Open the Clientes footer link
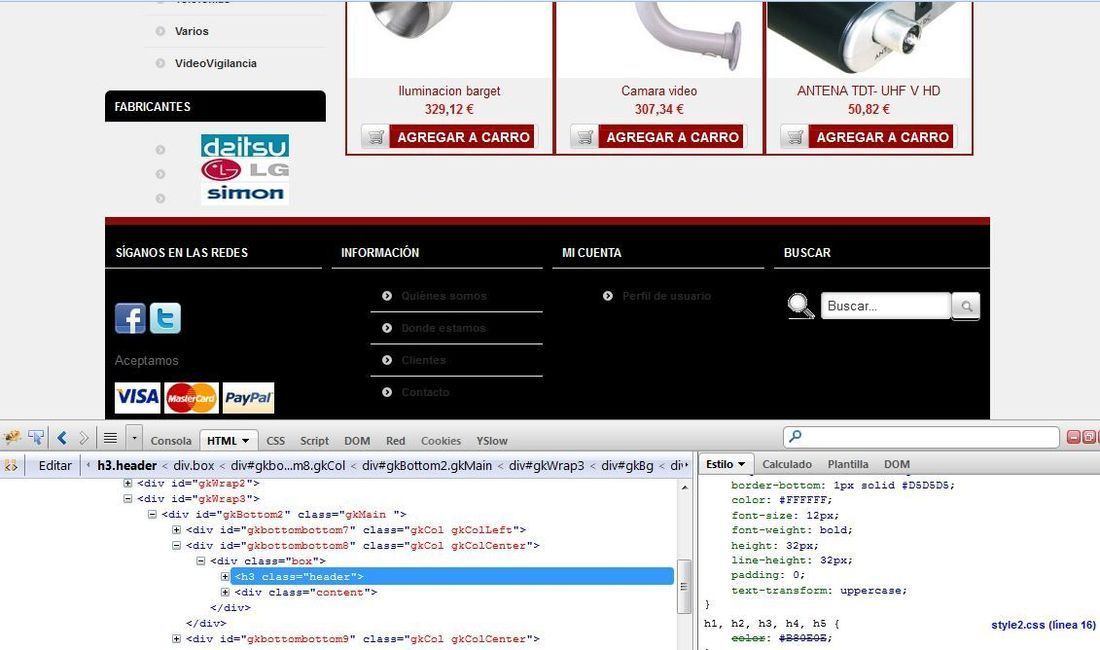 [424, 360]
